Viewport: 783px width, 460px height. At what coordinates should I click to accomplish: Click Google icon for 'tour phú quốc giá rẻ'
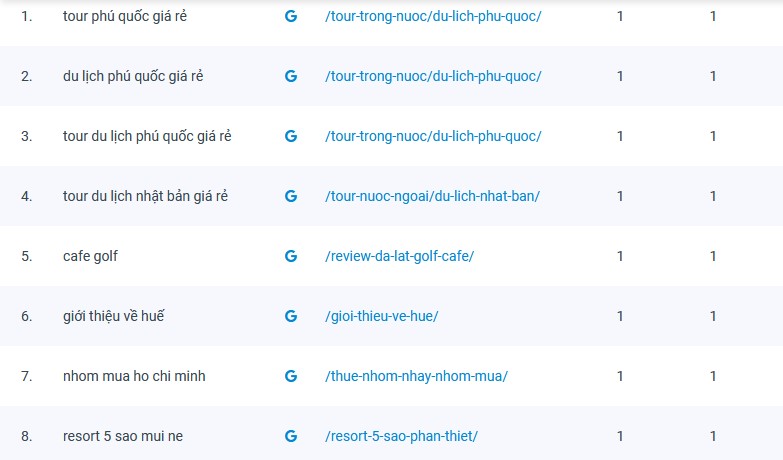coord(291,16)
